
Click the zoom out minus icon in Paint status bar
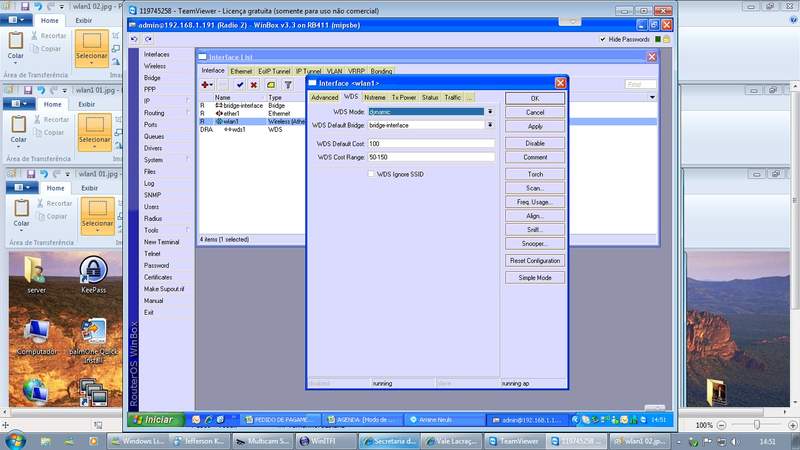pyautogui.click(x=721, y=425)
